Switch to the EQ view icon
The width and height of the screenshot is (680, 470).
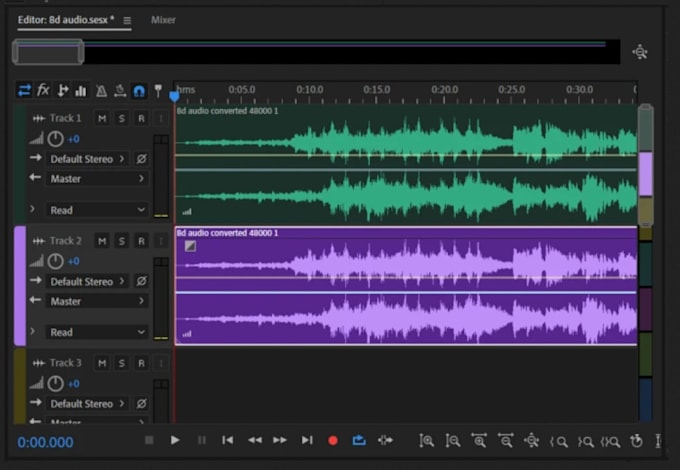[81, 90]
